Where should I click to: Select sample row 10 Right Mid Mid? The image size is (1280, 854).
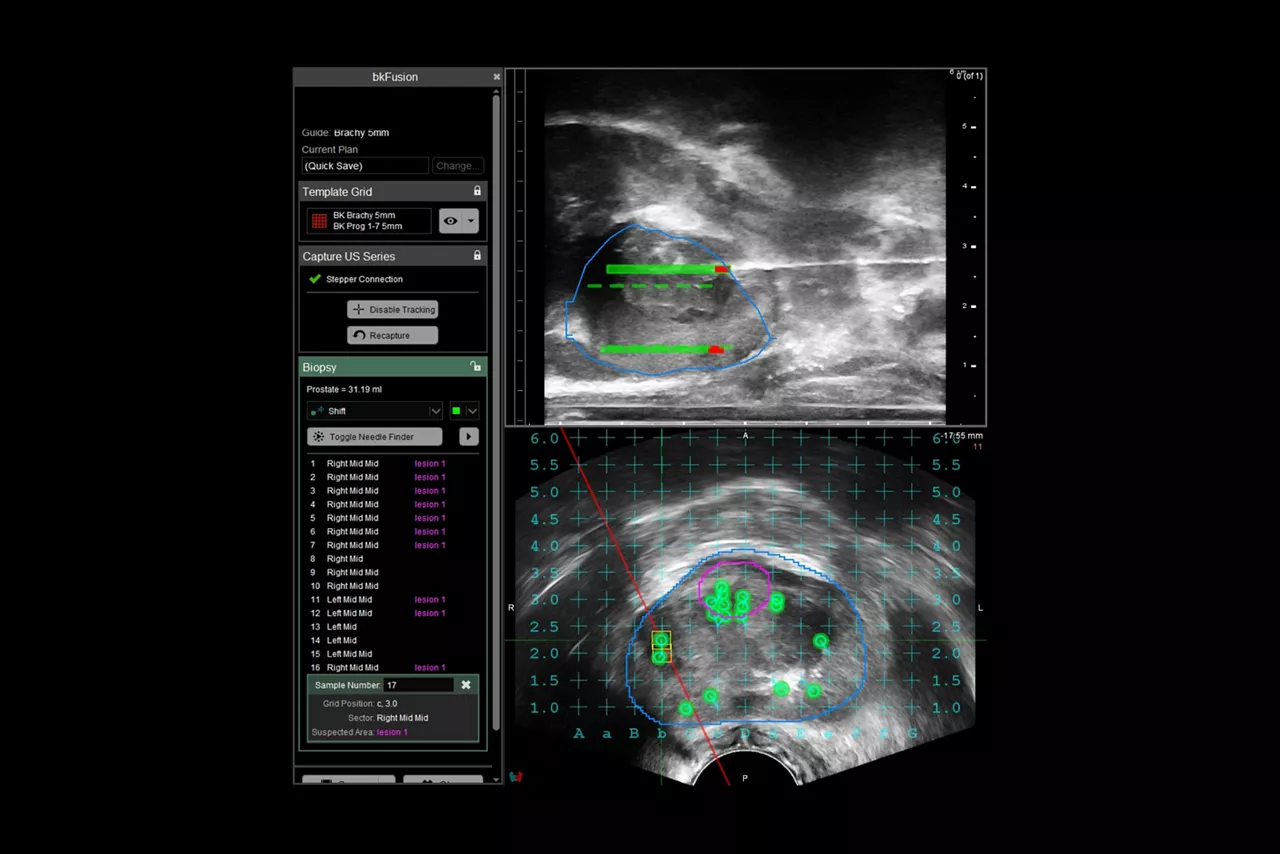pyautogui.click(x=392, y=586)
